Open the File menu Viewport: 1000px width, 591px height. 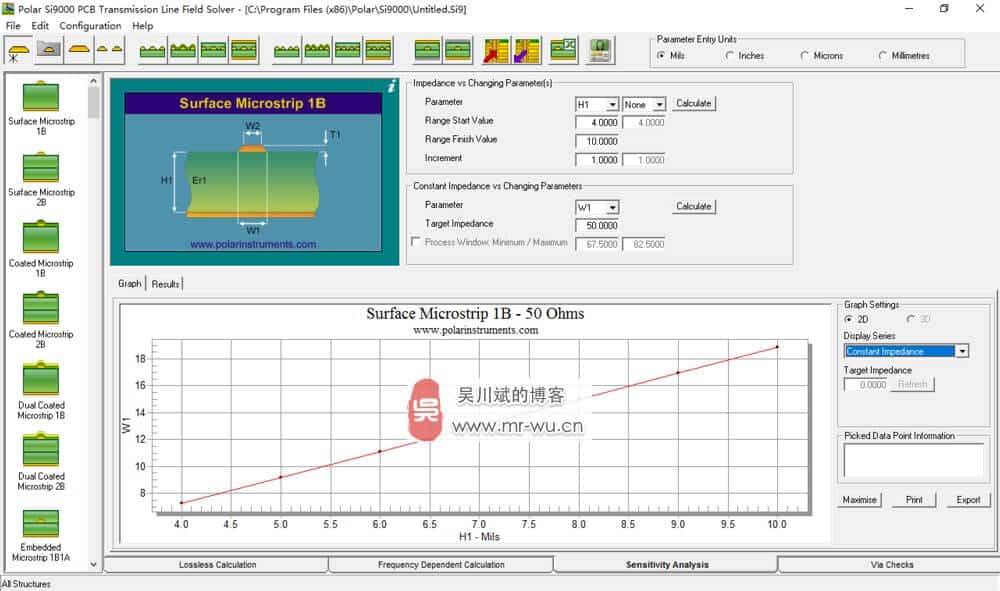[13, 26]
